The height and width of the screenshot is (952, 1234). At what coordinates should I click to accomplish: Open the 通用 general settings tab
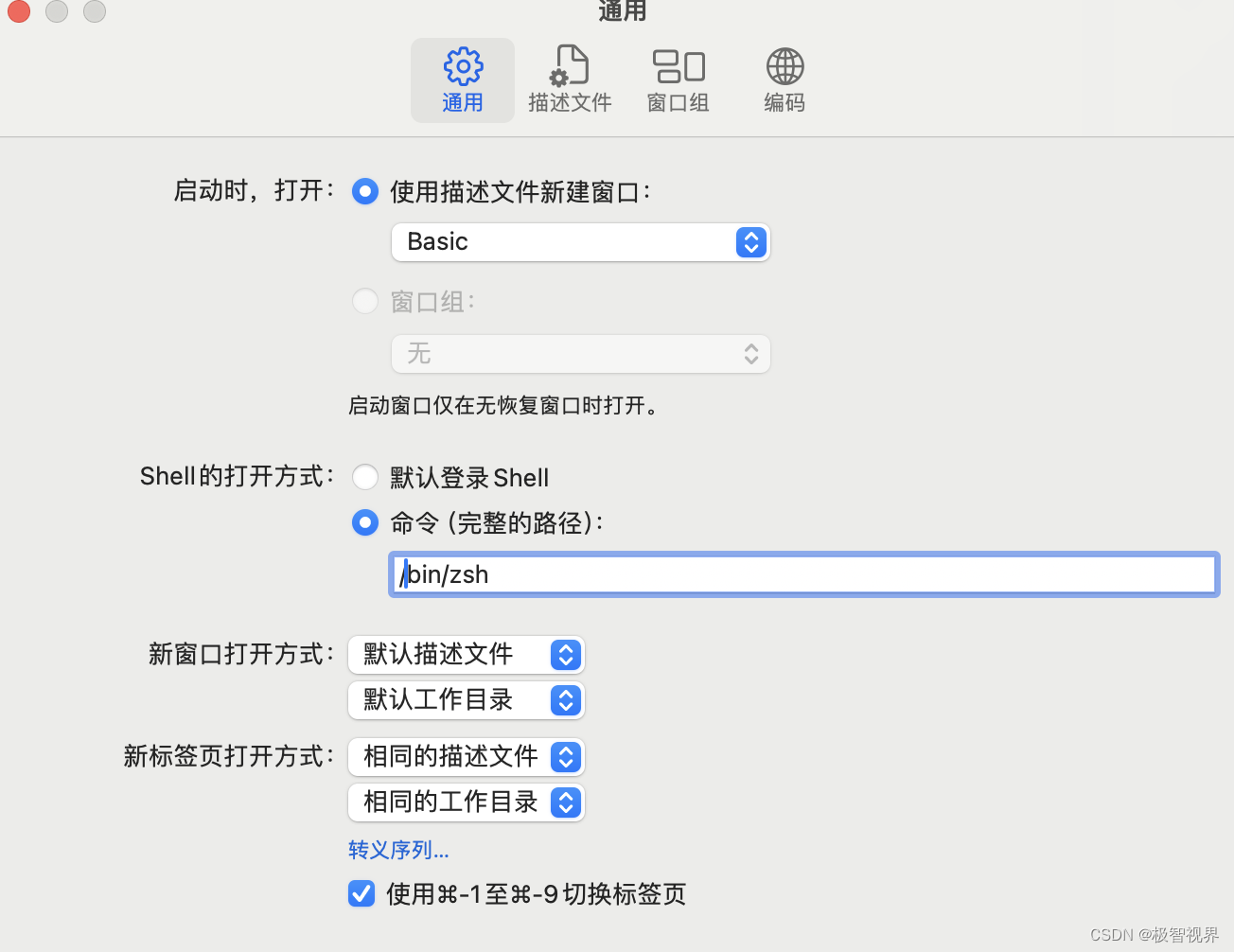pyautogui.click(x=463, y=80)
